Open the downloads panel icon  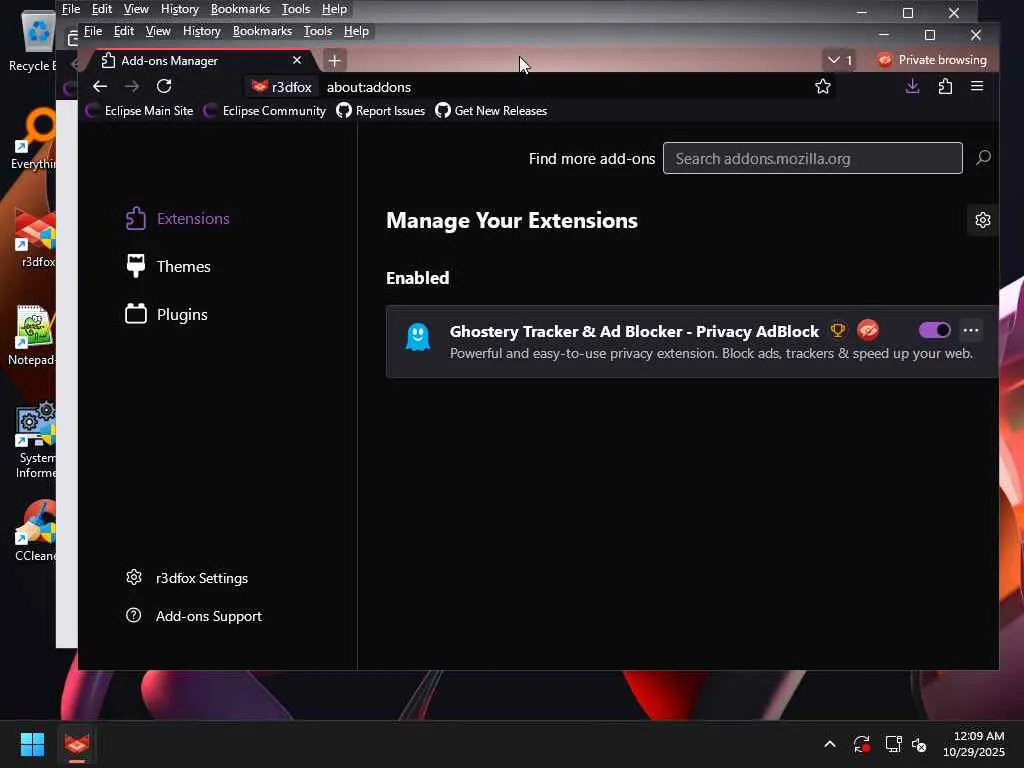(x=912, y=86)
